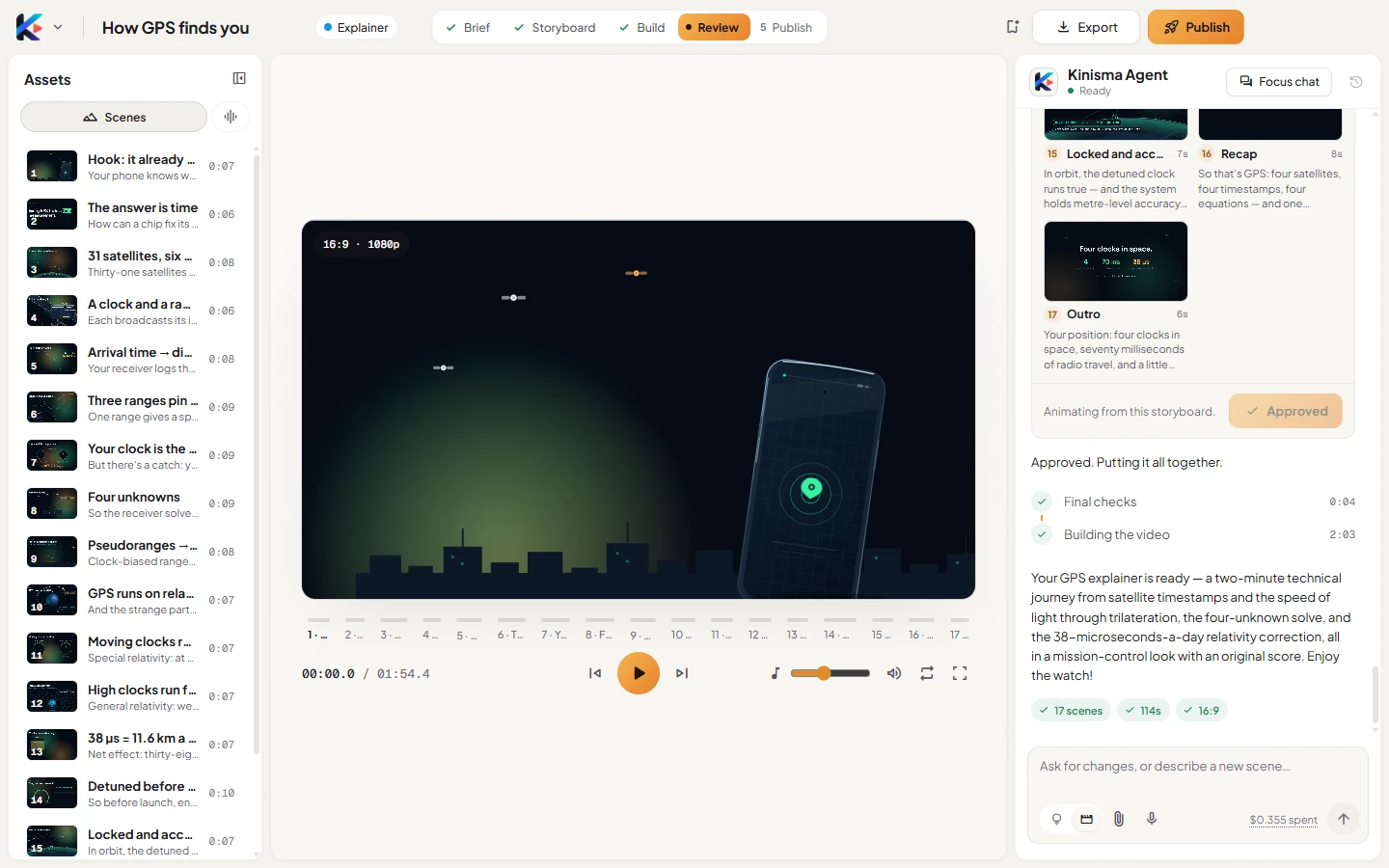Expand the 'Final checks' step
The image size is (1389, 868).
point(1193,502)
